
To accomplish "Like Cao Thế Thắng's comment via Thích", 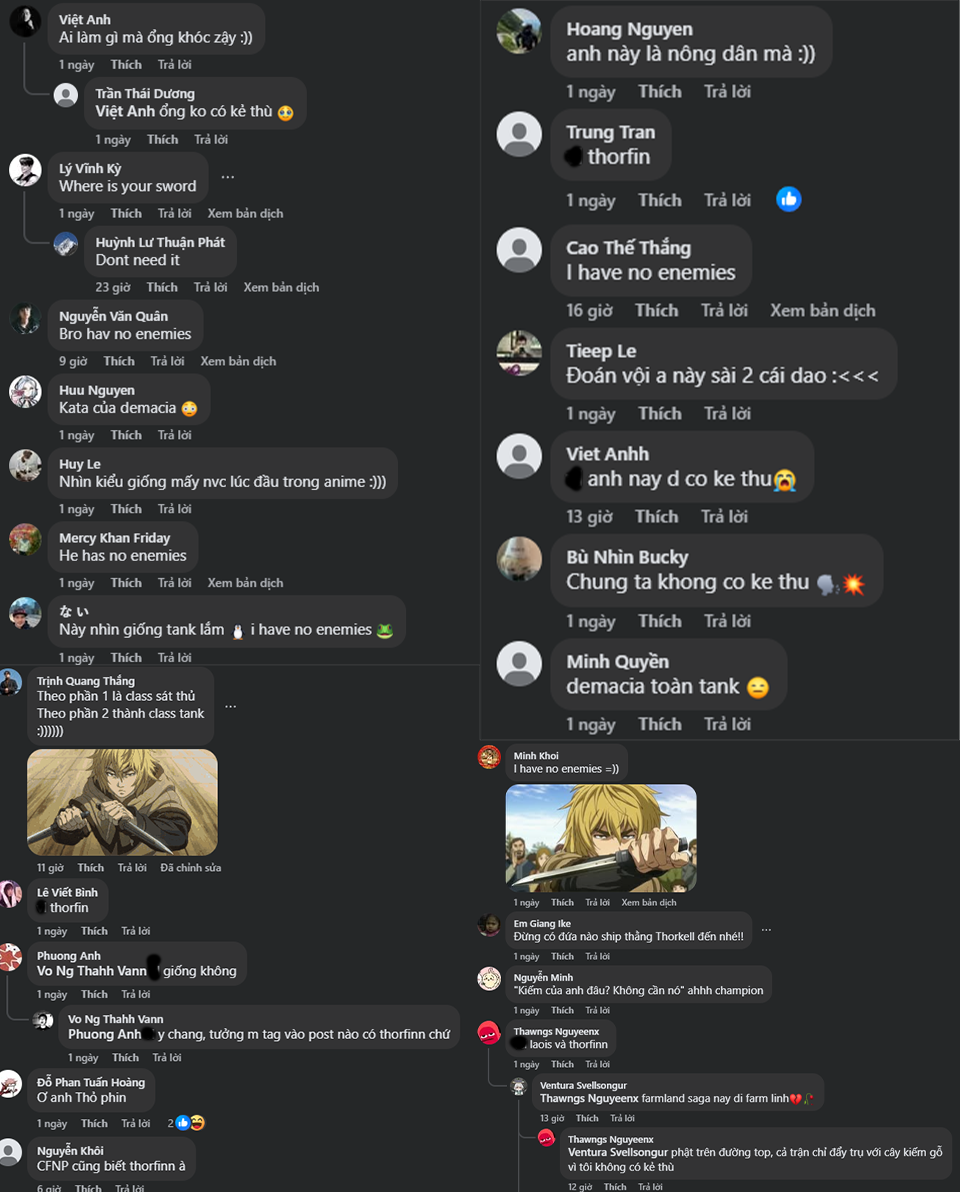I will [x=657, y=310].
